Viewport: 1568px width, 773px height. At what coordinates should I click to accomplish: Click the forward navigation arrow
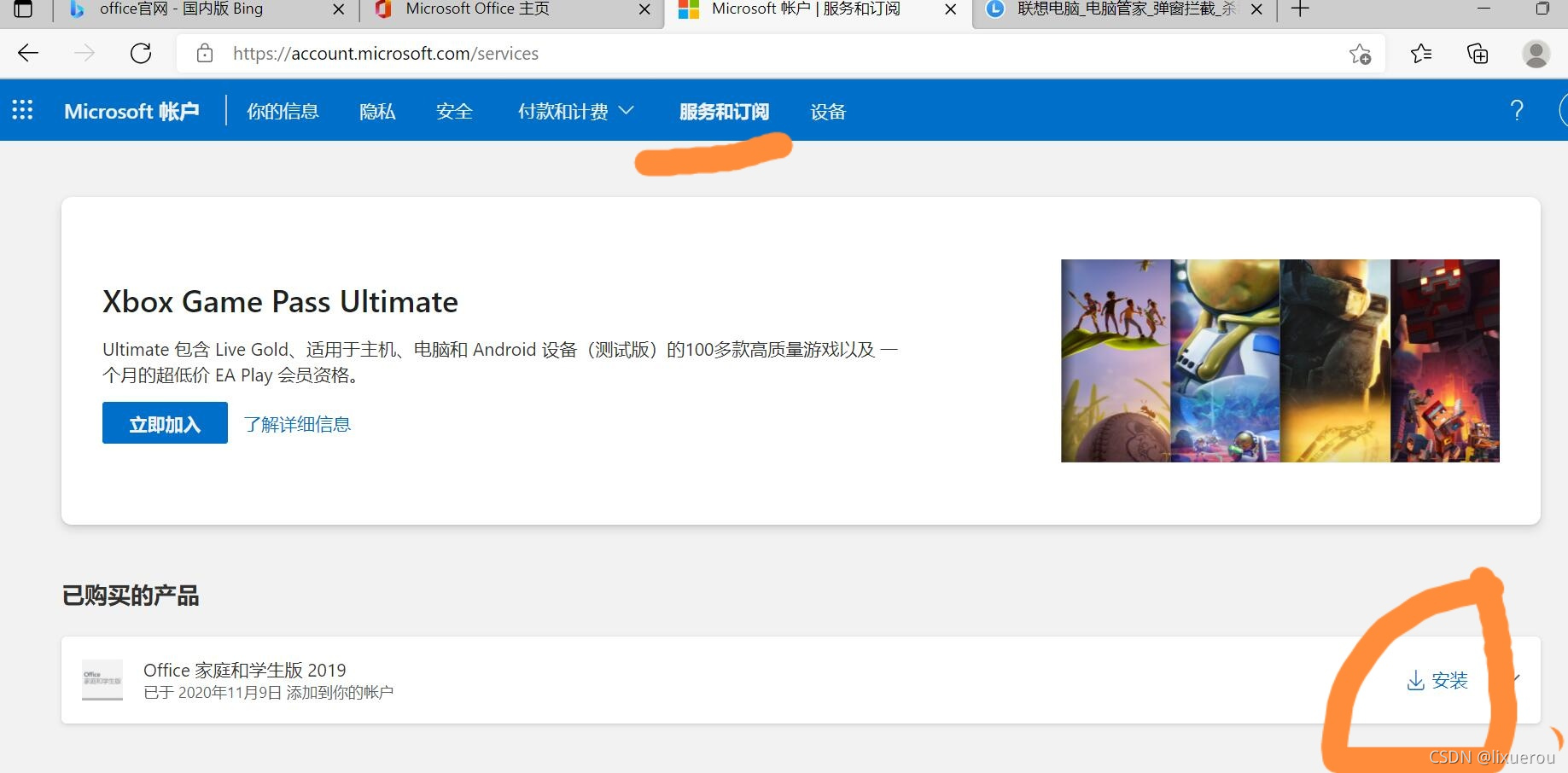(x=85, y=54)
